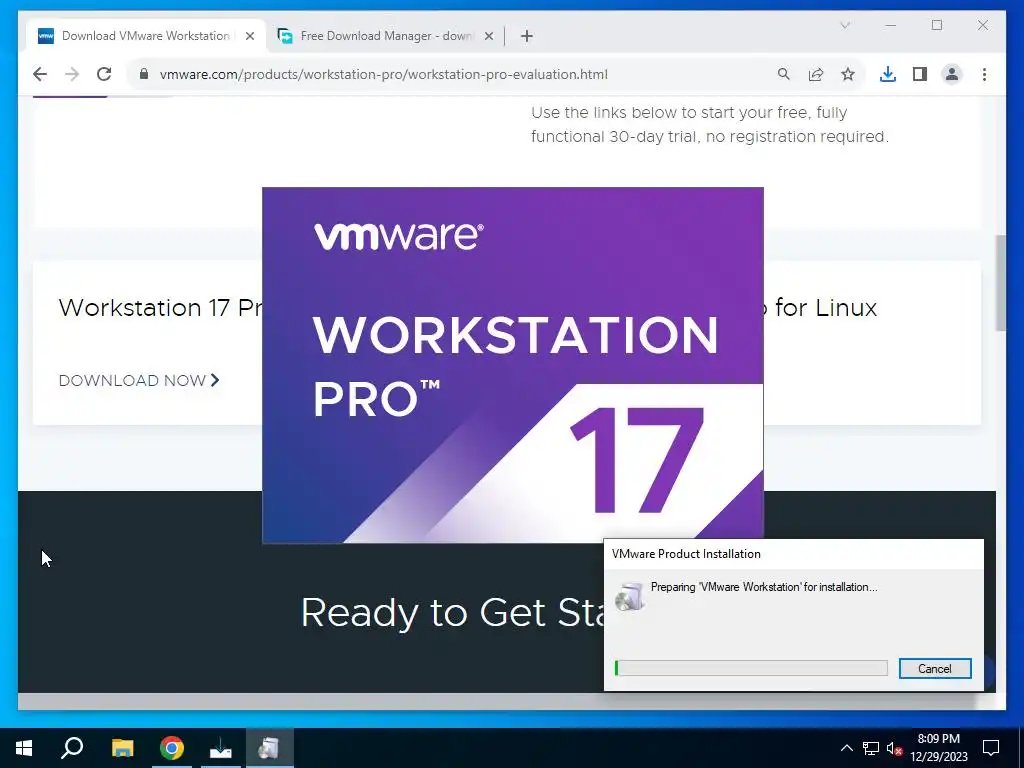Click the installation progress bar
Image resolution: width=1024 pixels, height=768 pixels.
pos(751,667)
